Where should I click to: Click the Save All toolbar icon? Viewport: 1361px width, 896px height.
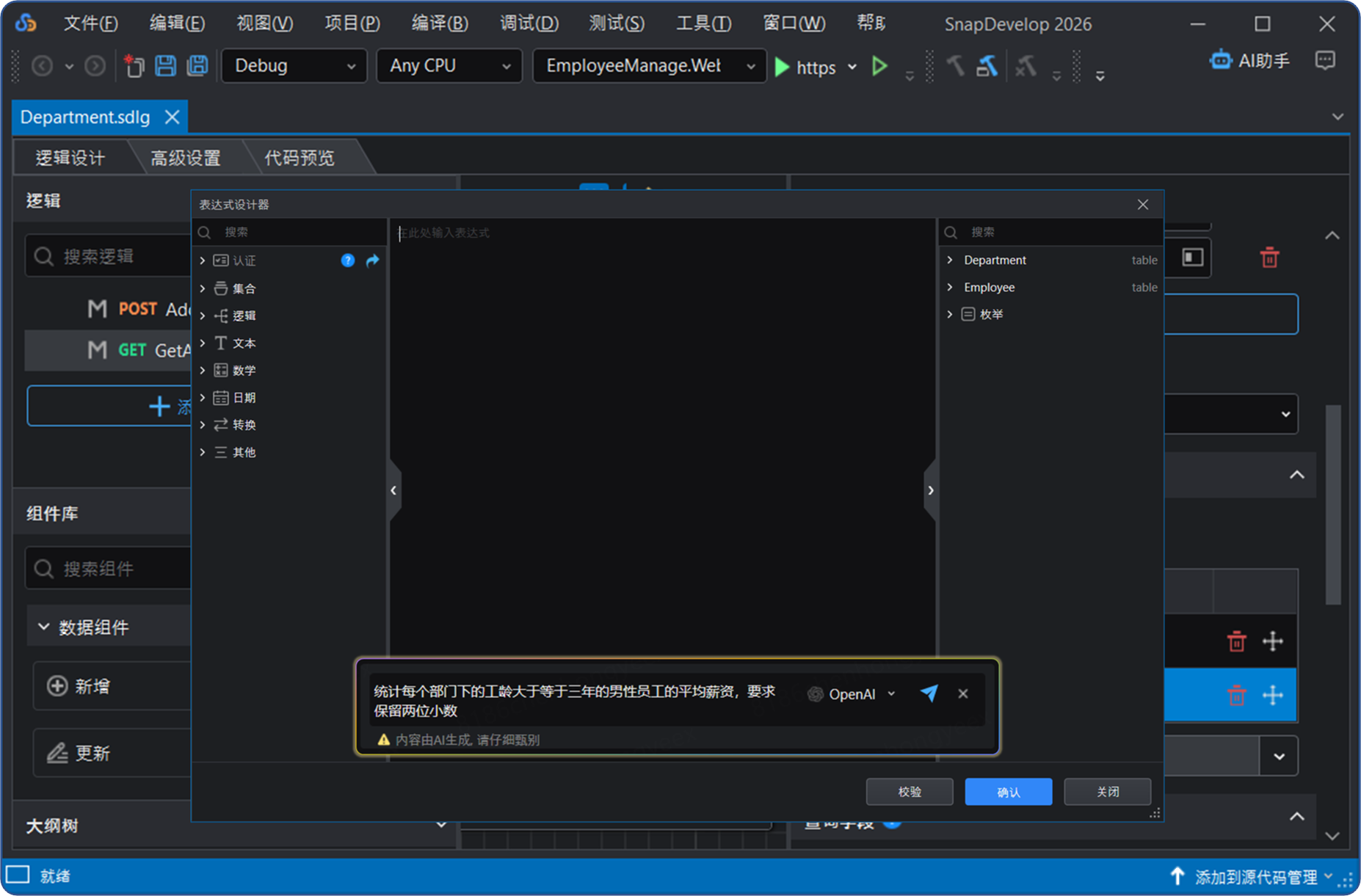(x=197, y=66)
